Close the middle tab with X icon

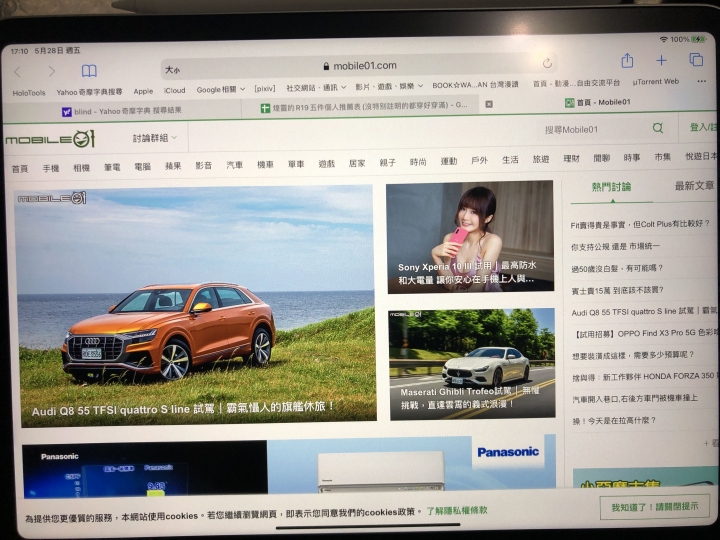click(489, 104)
